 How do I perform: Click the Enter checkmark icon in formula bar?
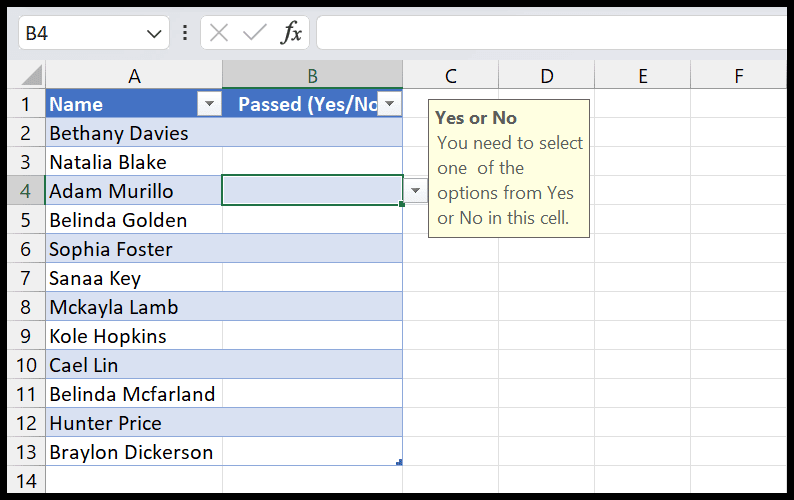pos(255,33)
